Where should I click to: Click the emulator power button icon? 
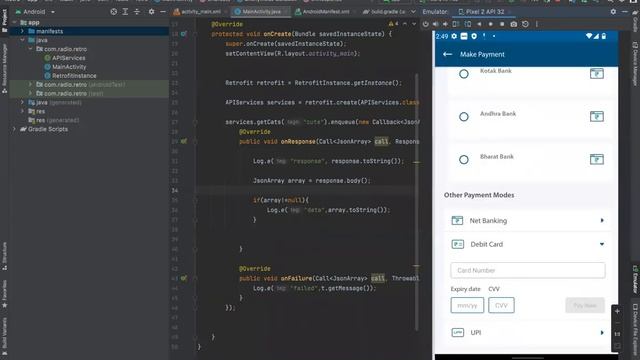425,24
